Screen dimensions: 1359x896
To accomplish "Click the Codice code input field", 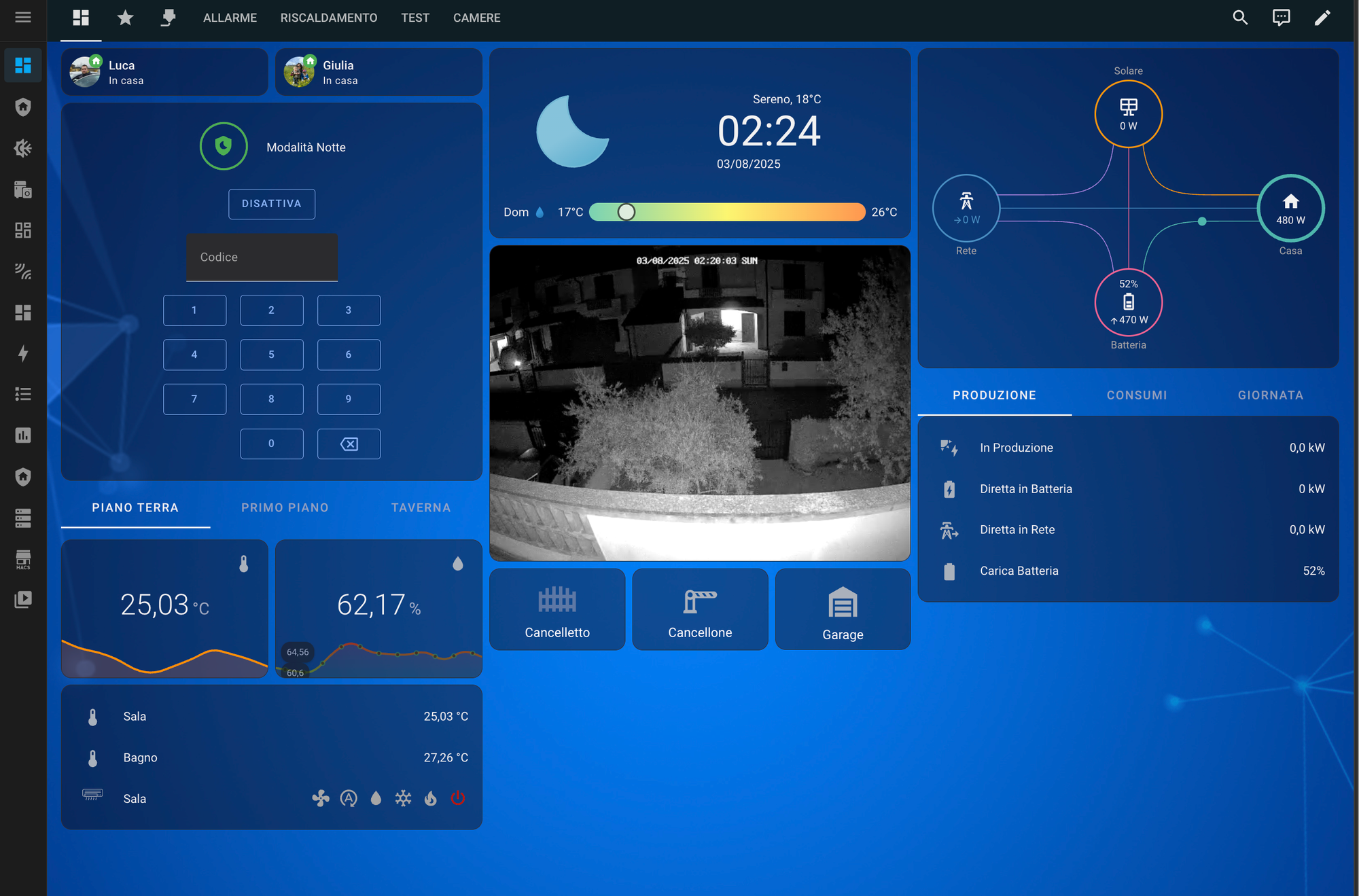I will 262,257.
